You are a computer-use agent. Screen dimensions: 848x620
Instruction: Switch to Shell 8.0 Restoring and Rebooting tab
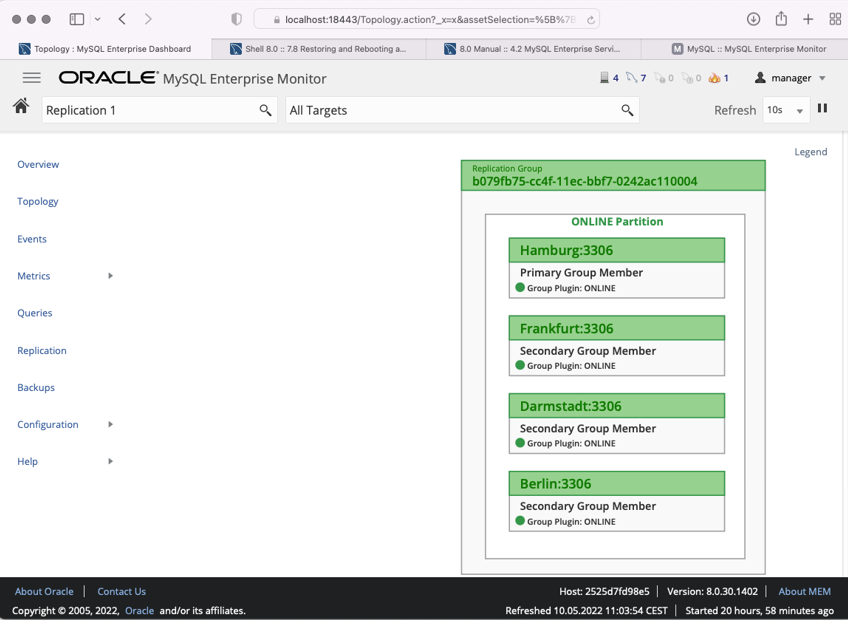(319, 49)
